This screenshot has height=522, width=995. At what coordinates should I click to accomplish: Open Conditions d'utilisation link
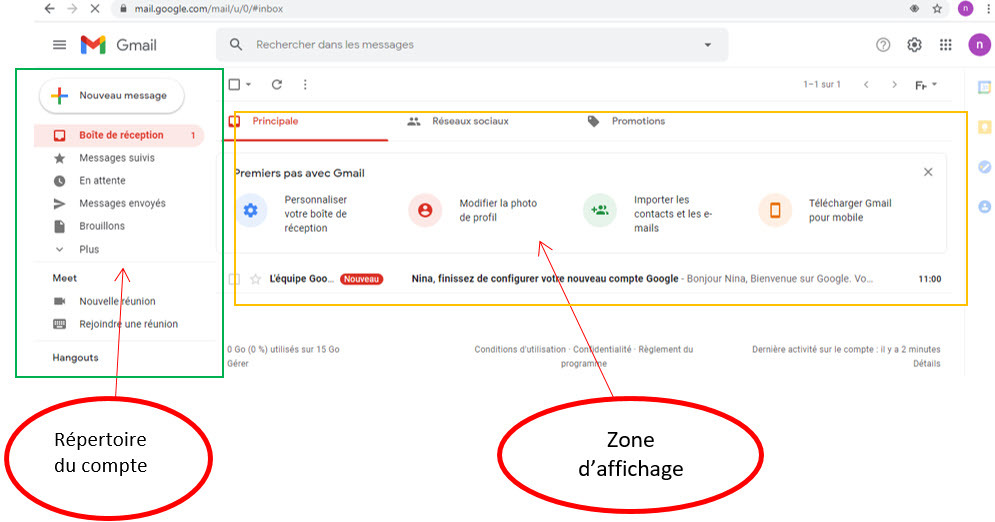pos(520,349)
